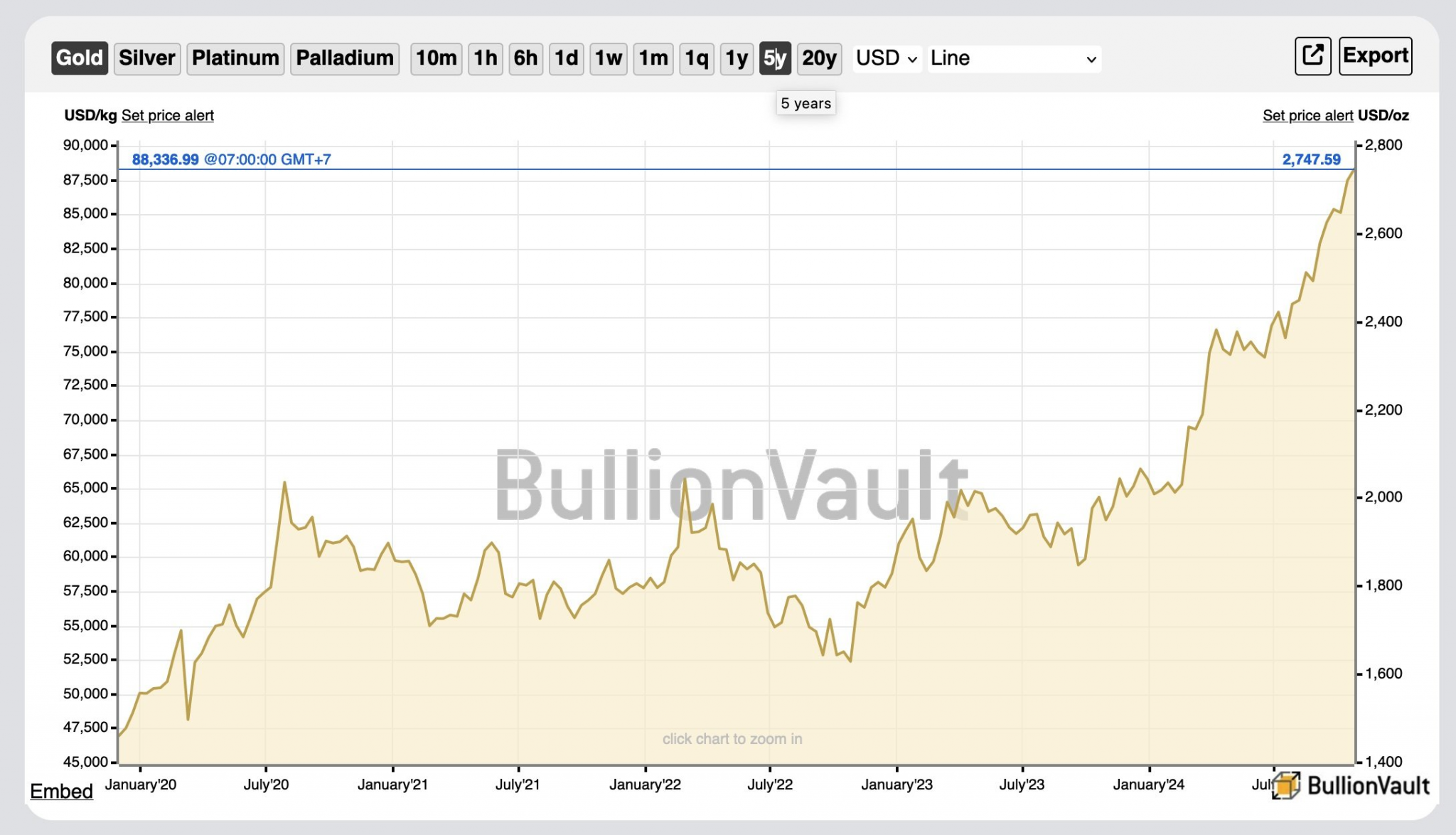Click the 2,747.59 USD/oz price label
Screen dimensions: 1456x835
1311,159
